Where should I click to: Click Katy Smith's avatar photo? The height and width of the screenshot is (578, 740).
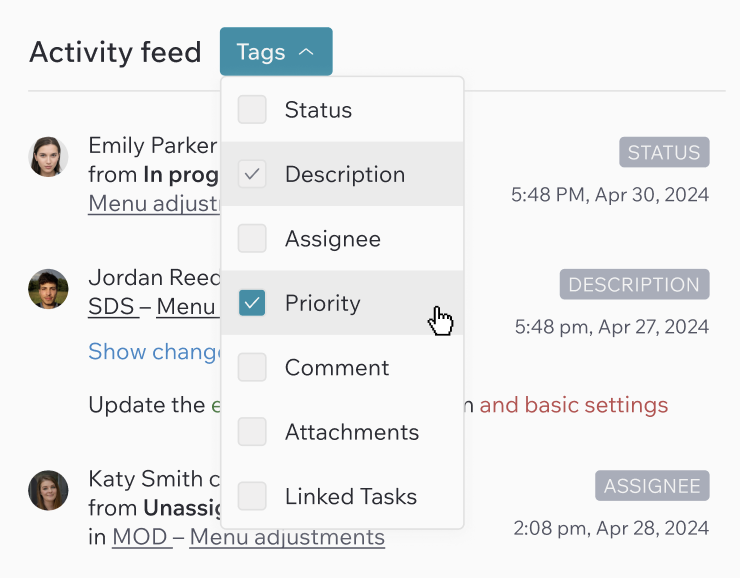pyautogui.click(x=48, y=490)
